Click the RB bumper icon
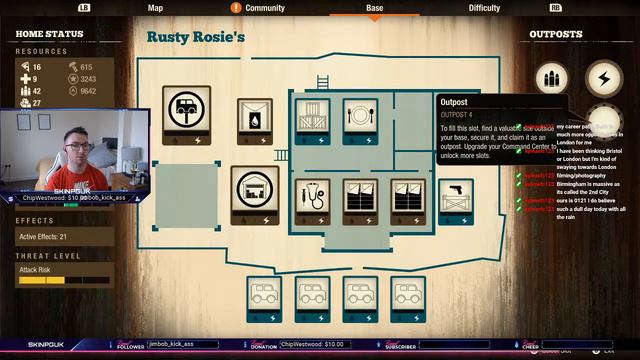Image resolution: width=640 pixels, height=360 pixels. (x=556, y=7)
